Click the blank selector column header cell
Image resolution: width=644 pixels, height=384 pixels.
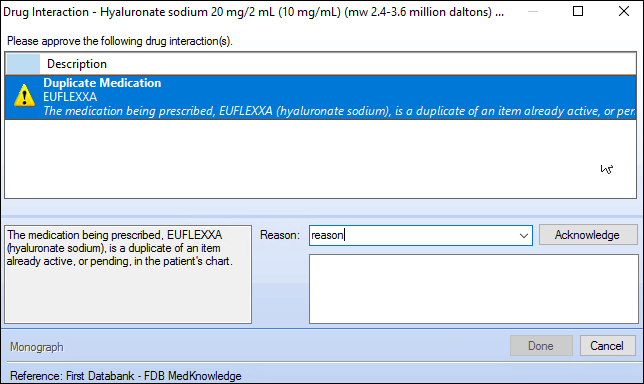(x=23, y=64)
